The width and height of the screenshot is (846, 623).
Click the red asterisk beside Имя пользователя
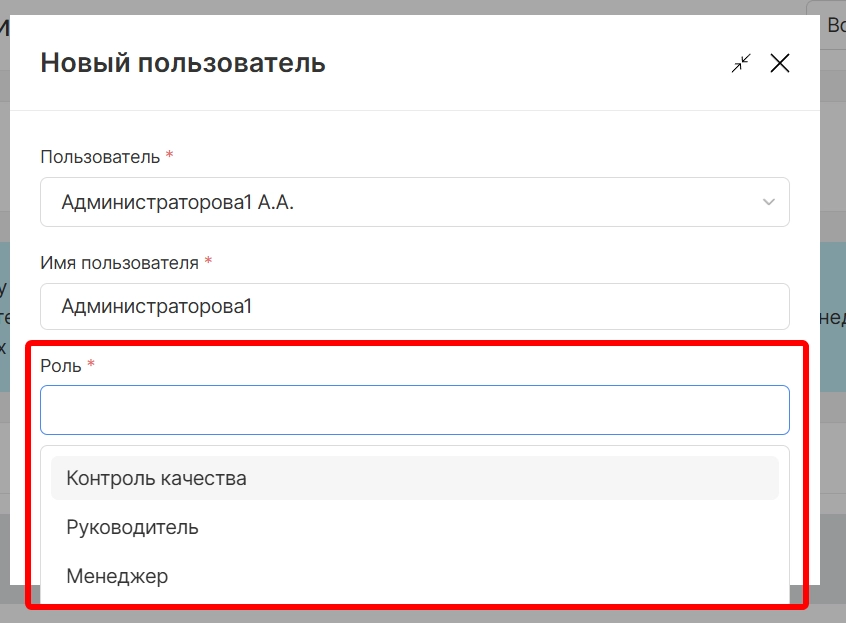tap(208, 261)
